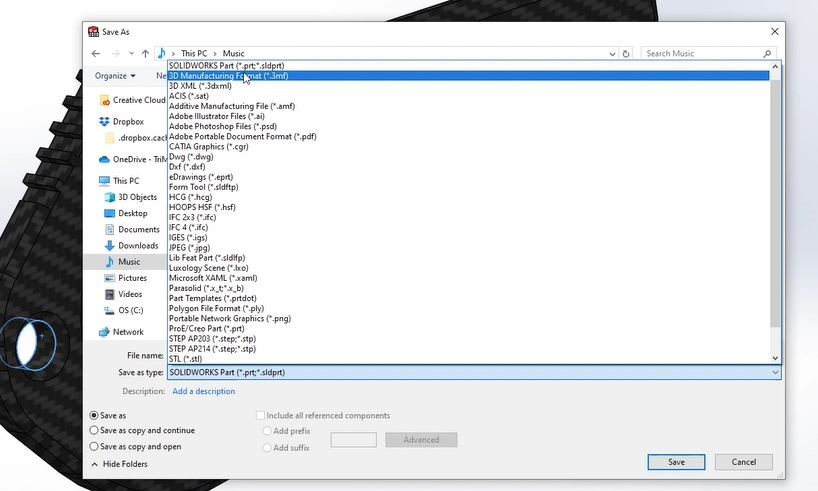Click the Add a description link
The width and height of the screenshot is (818, 491).
tap(203, 391)
